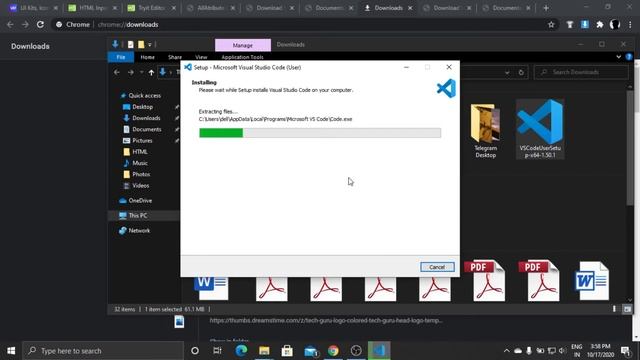Image resolution: width=640 pixels, height=360 pixels.
Task: Select Desktop in File Explorer sidebar
Action: pos(142,107)
